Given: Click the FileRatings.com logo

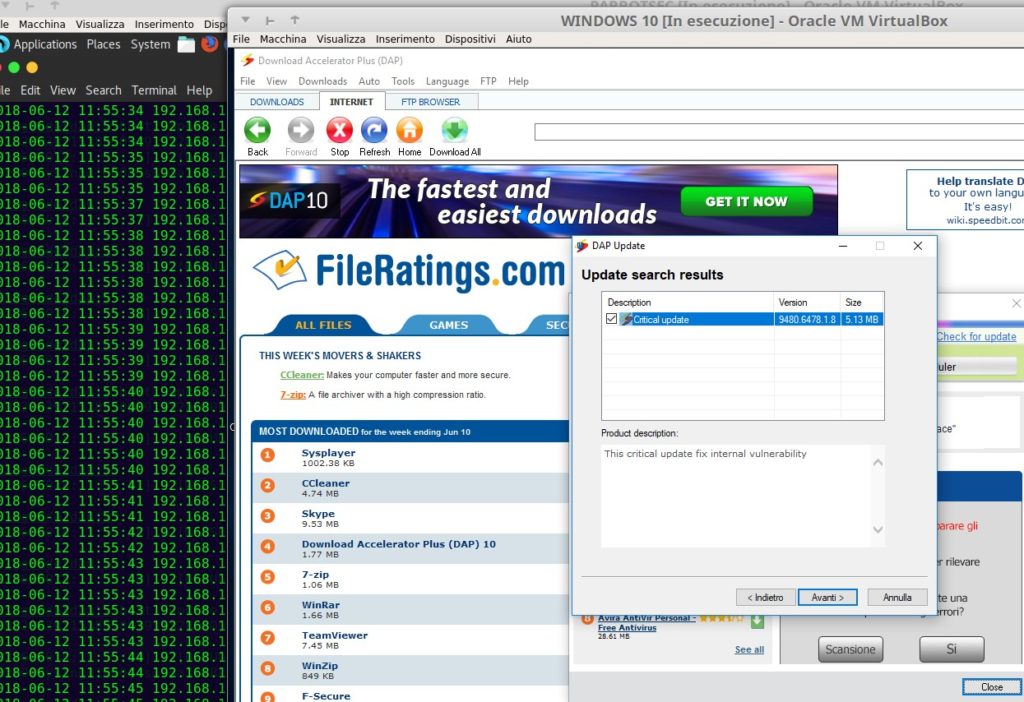Looking at the screenshot, I should click(x=409, y=271).
